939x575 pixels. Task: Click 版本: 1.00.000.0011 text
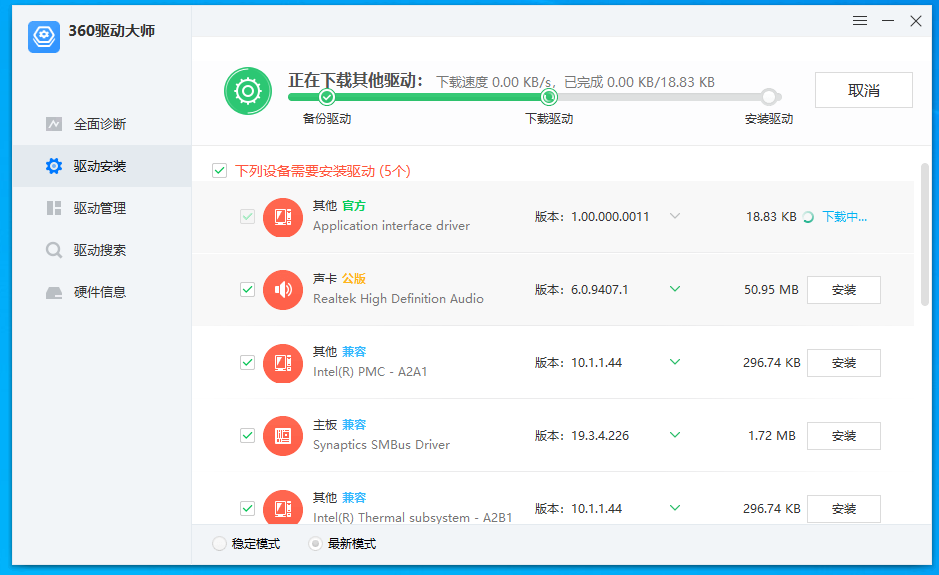pos(592,217)
